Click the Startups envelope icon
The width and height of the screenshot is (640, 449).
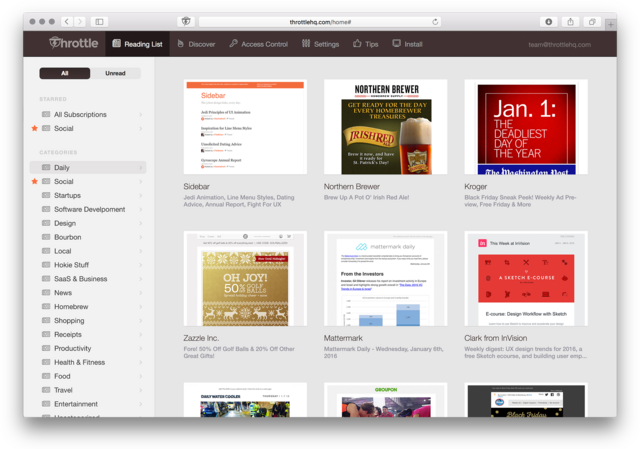(x=46, y=195)
